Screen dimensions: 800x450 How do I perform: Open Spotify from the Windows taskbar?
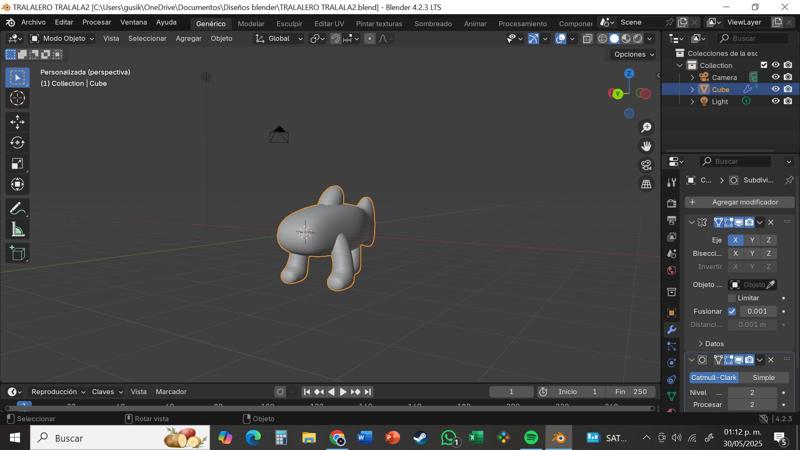[531, 438]
